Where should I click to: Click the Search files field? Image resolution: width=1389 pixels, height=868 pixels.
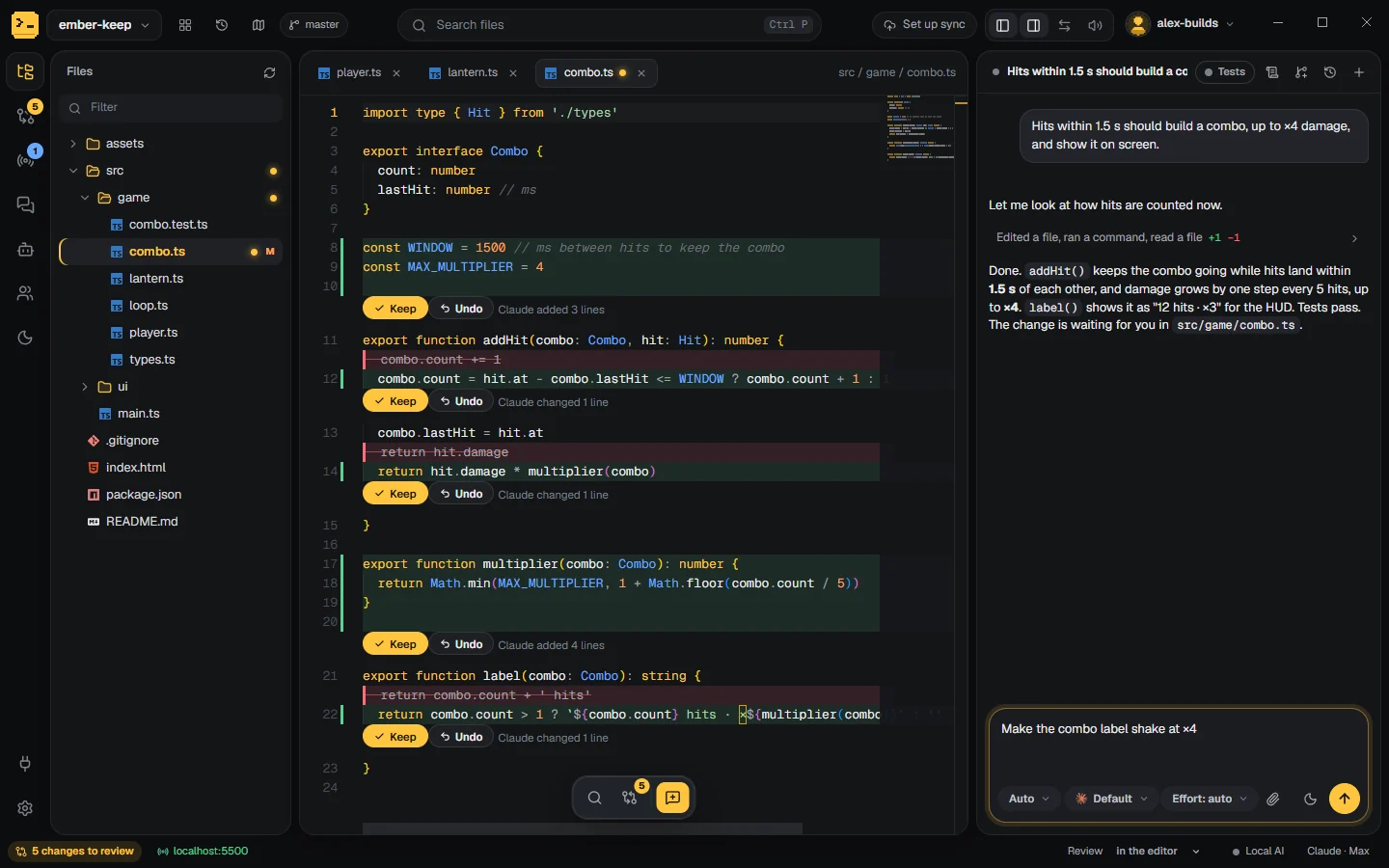coord(610,25)
